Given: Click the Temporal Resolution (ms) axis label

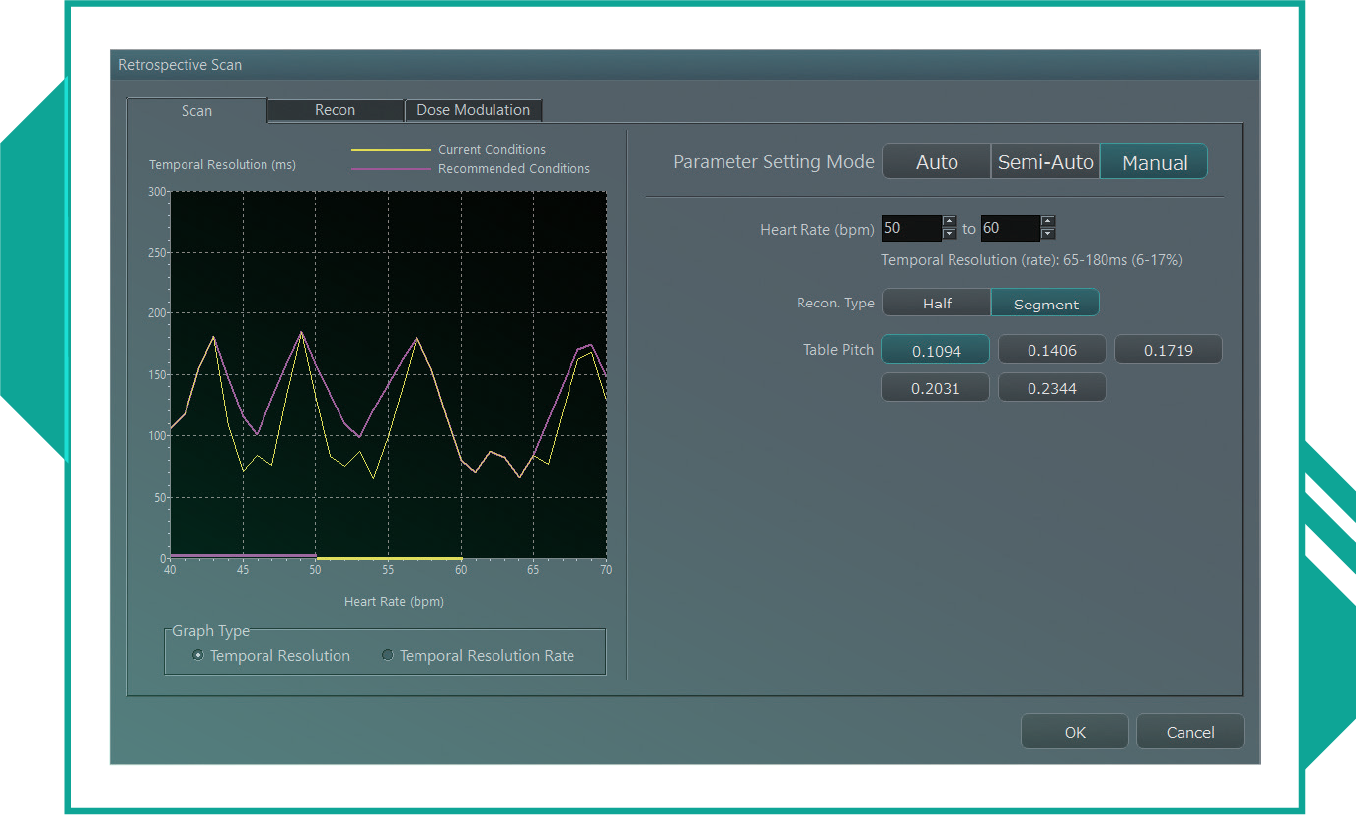Looking at the screenshot, I should coord(222,164).
